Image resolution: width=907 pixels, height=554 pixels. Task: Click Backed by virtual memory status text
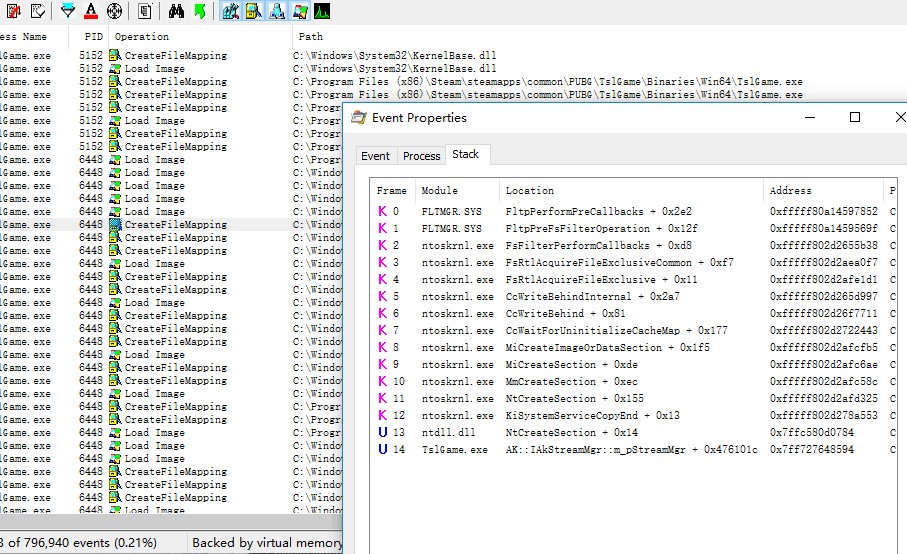pos(267,542)
